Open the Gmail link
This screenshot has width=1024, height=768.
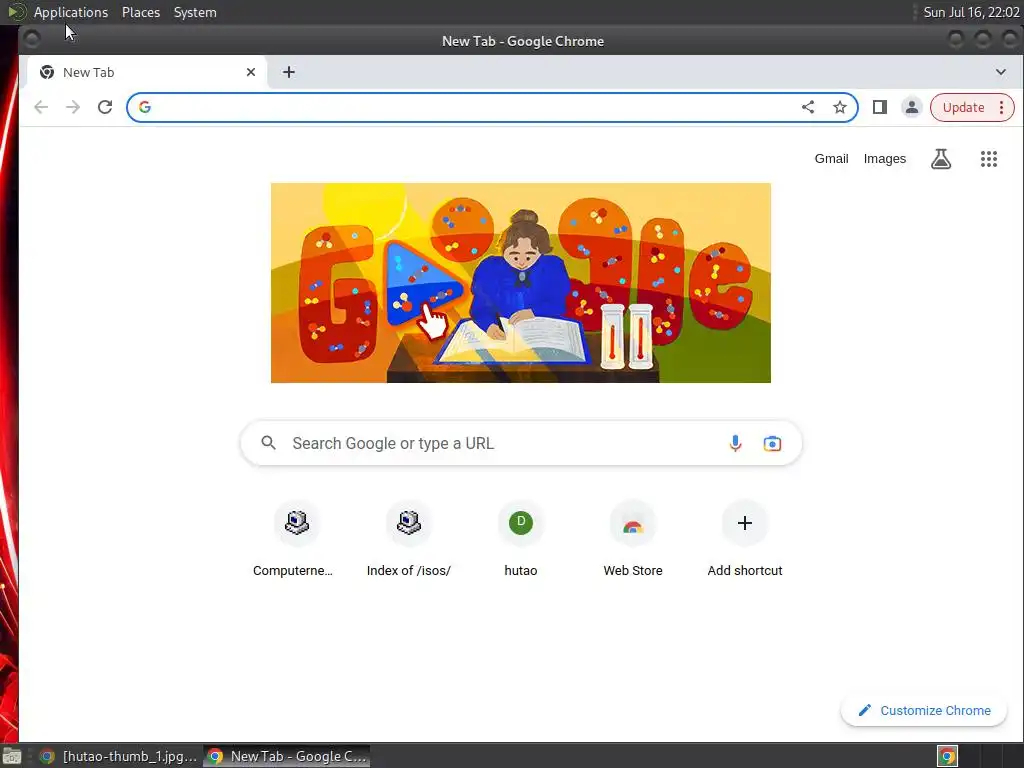[831, 159]
